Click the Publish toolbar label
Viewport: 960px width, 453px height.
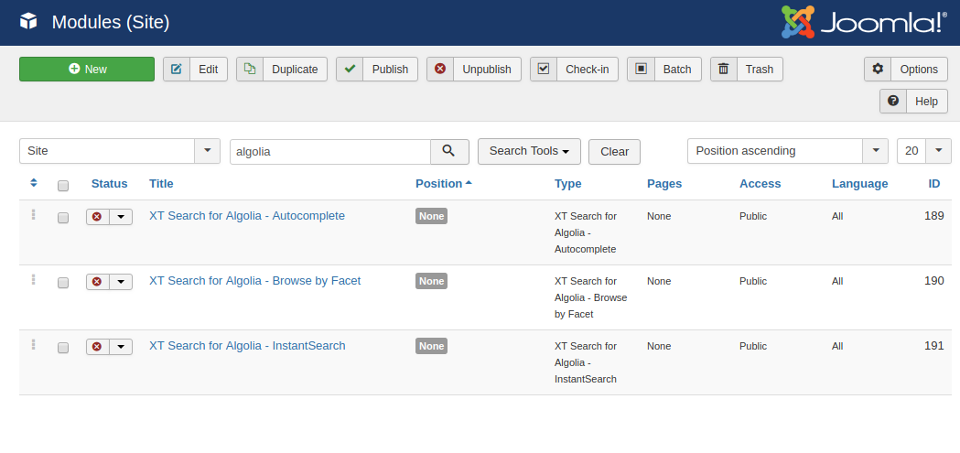(x=390, y=69)
